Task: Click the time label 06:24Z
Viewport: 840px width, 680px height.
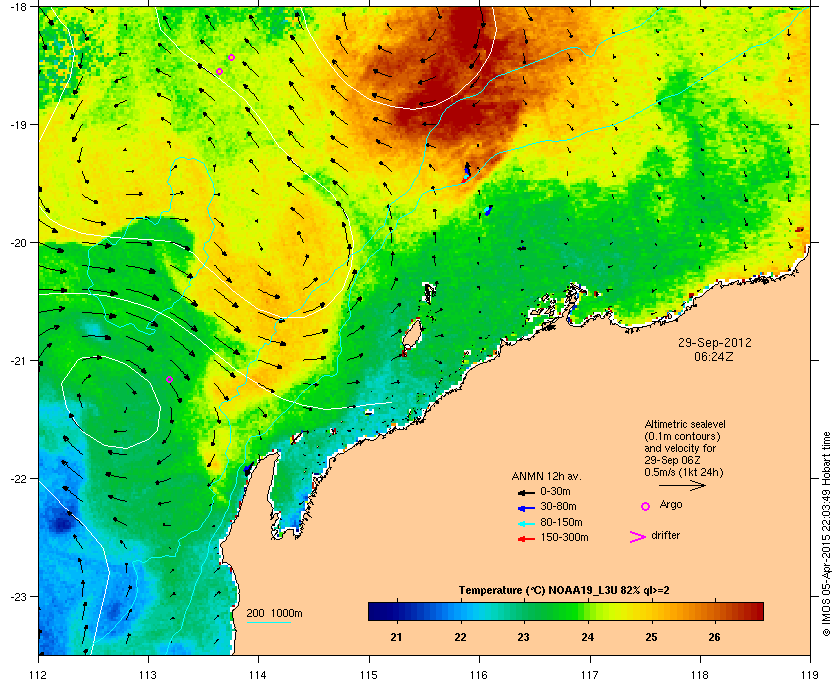Action: pyautogui.click(x=714, y=356)
